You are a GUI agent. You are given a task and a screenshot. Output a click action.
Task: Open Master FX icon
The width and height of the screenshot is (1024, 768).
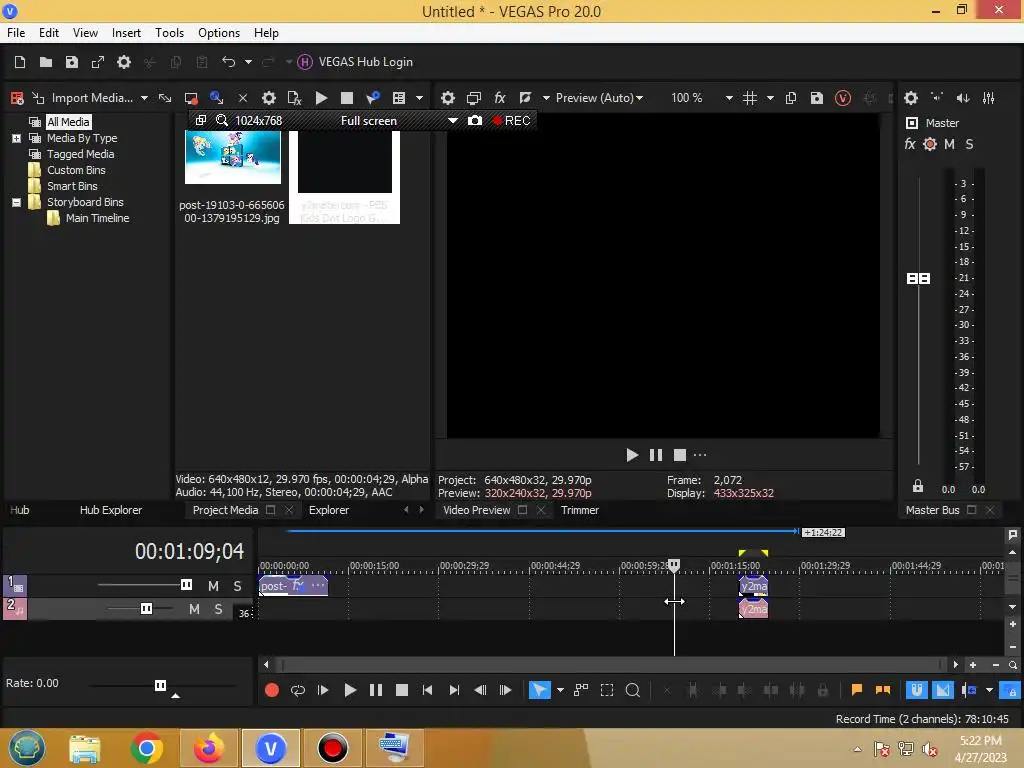pos(910,144)
